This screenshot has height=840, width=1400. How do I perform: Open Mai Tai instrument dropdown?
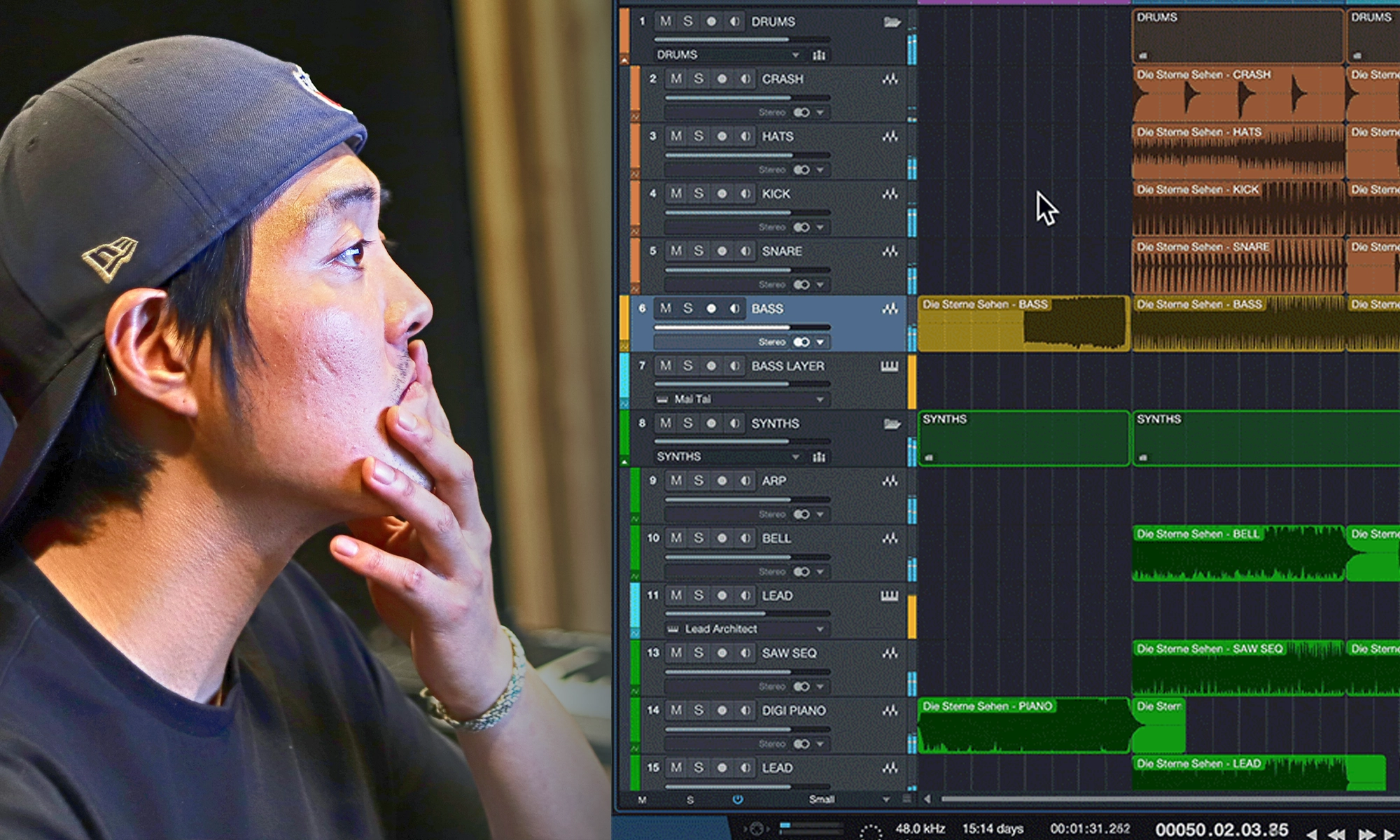coord(820,399)
